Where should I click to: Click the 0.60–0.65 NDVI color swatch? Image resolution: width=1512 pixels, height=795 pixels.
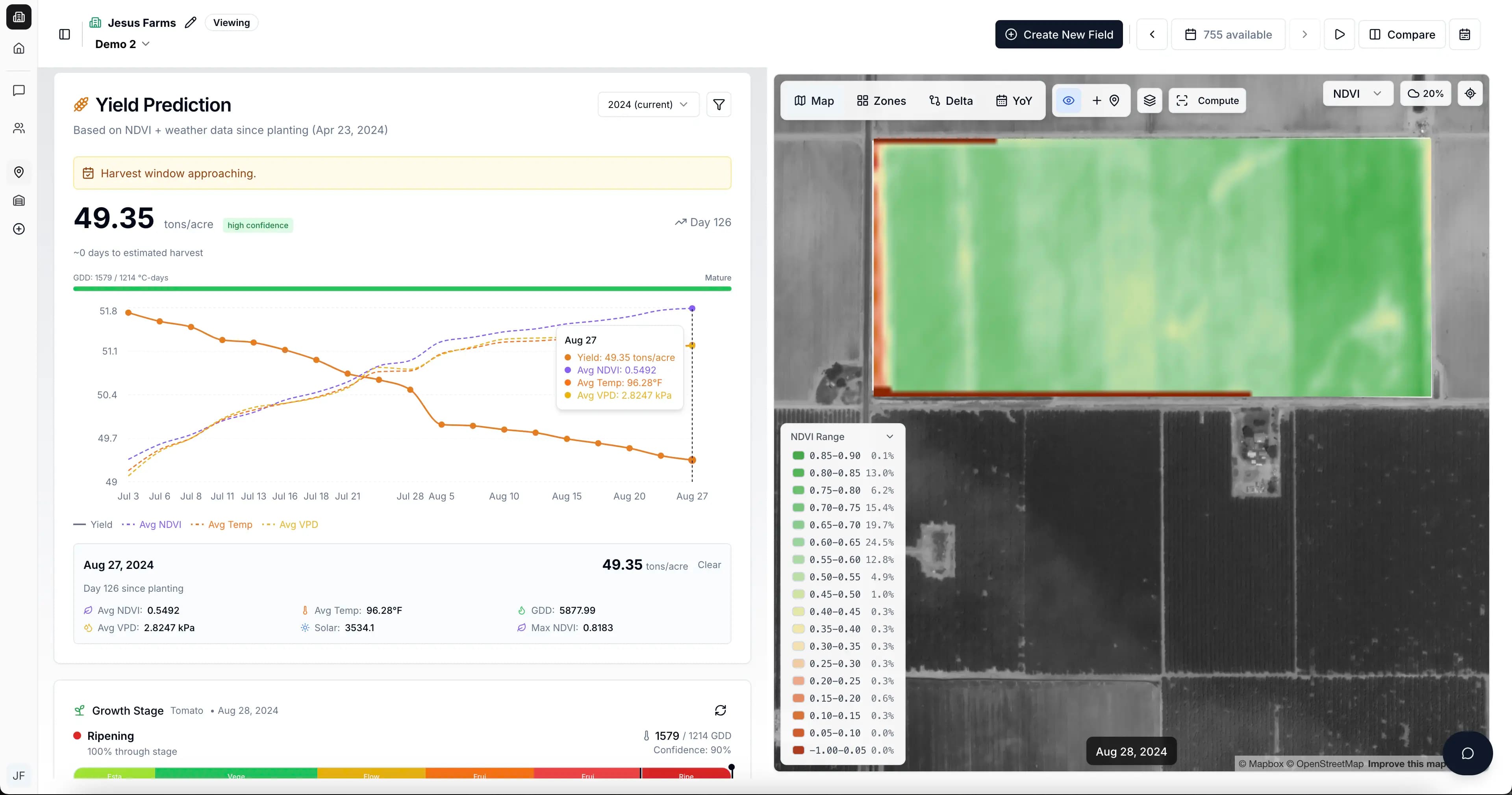798,542
